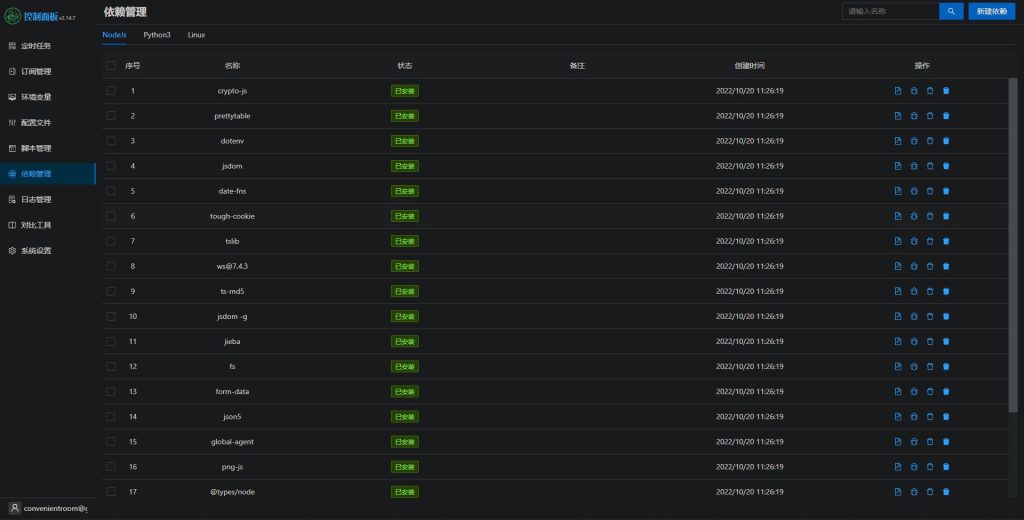Open the log icon for @types/node
The width and height of the screenshot is (1024, 520).
tap(898, 492)
